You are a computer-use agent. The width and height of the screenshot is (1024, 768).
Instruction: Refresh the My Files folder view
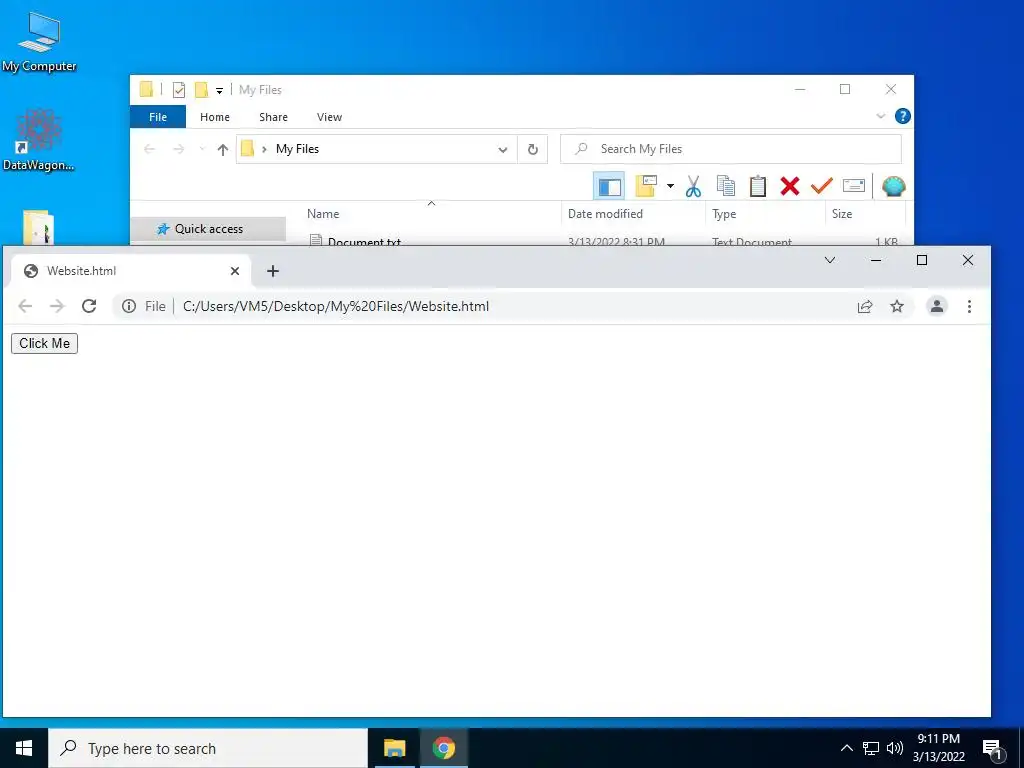click(533, 150)
